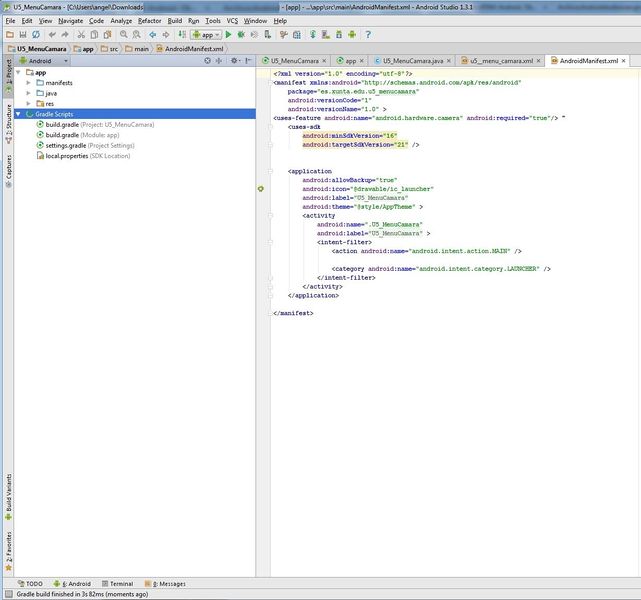Image resolution: width=641 pixels, height=600 pixels.
Task: Click the Help question mark icon
Action: [368, 35]
